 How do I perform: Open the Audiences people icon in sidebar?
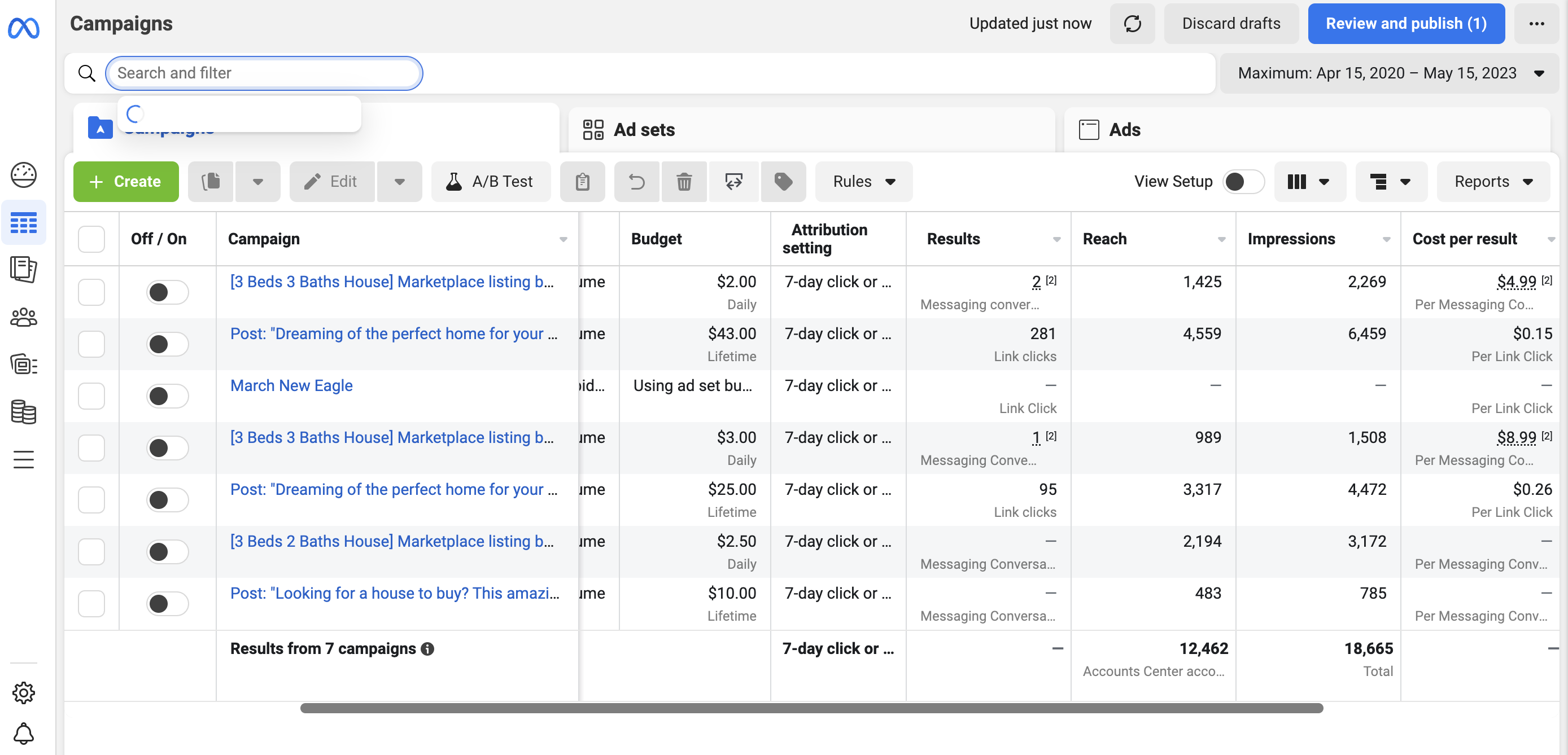tap(24, 317)
